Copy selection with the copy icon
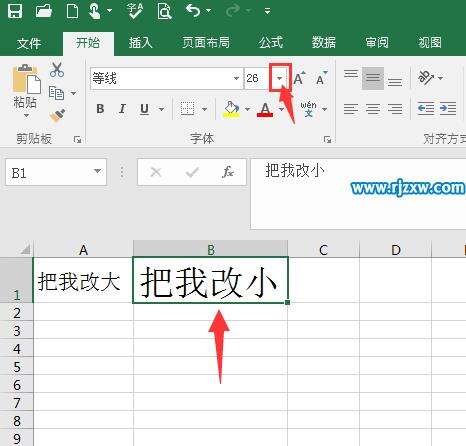Image resolution: width=466 pixels, height=446 pixels. 56,93
